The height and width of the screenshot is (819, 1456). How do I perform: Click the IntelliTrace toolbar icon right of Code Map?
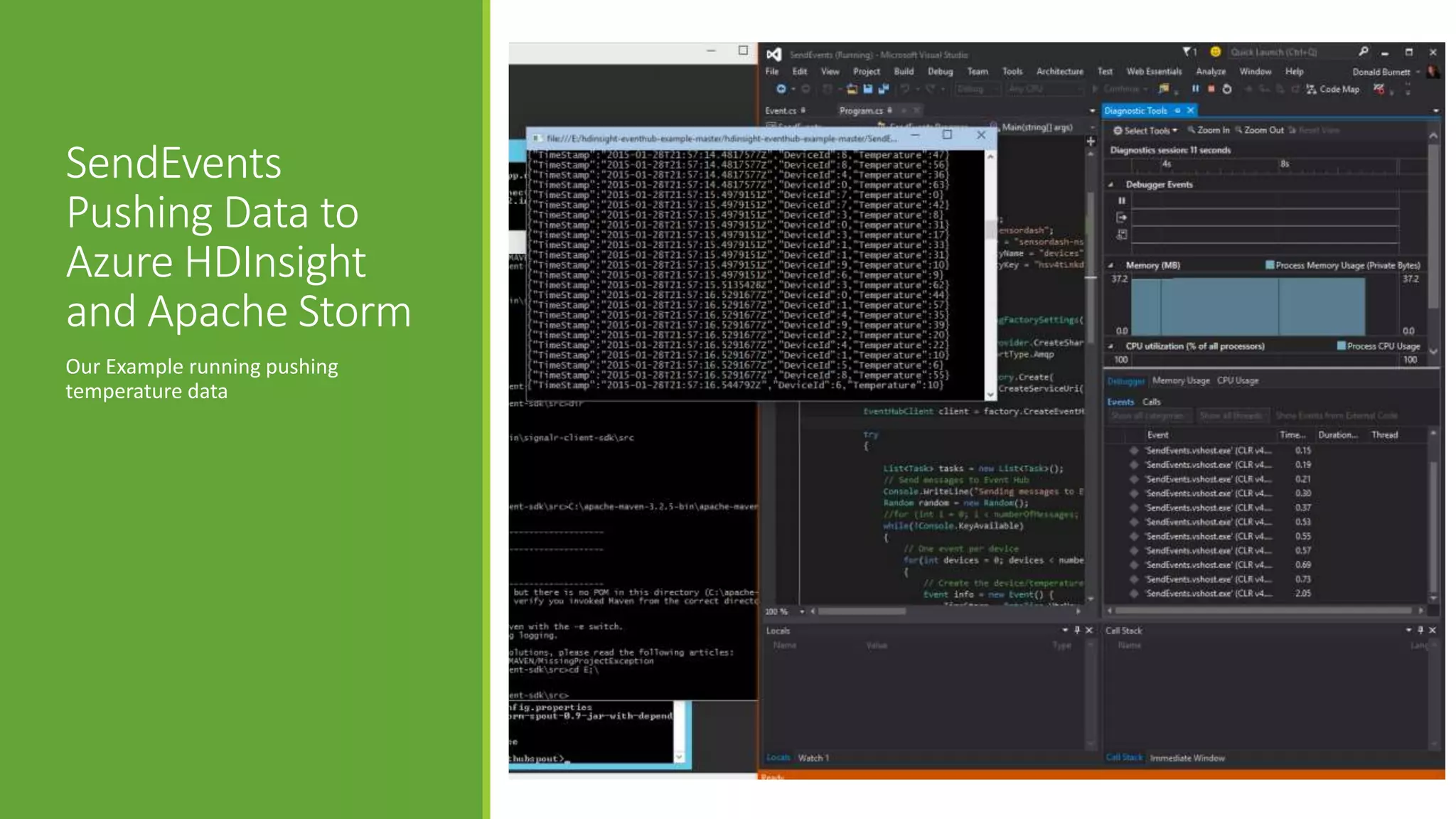pos(1379,89)
